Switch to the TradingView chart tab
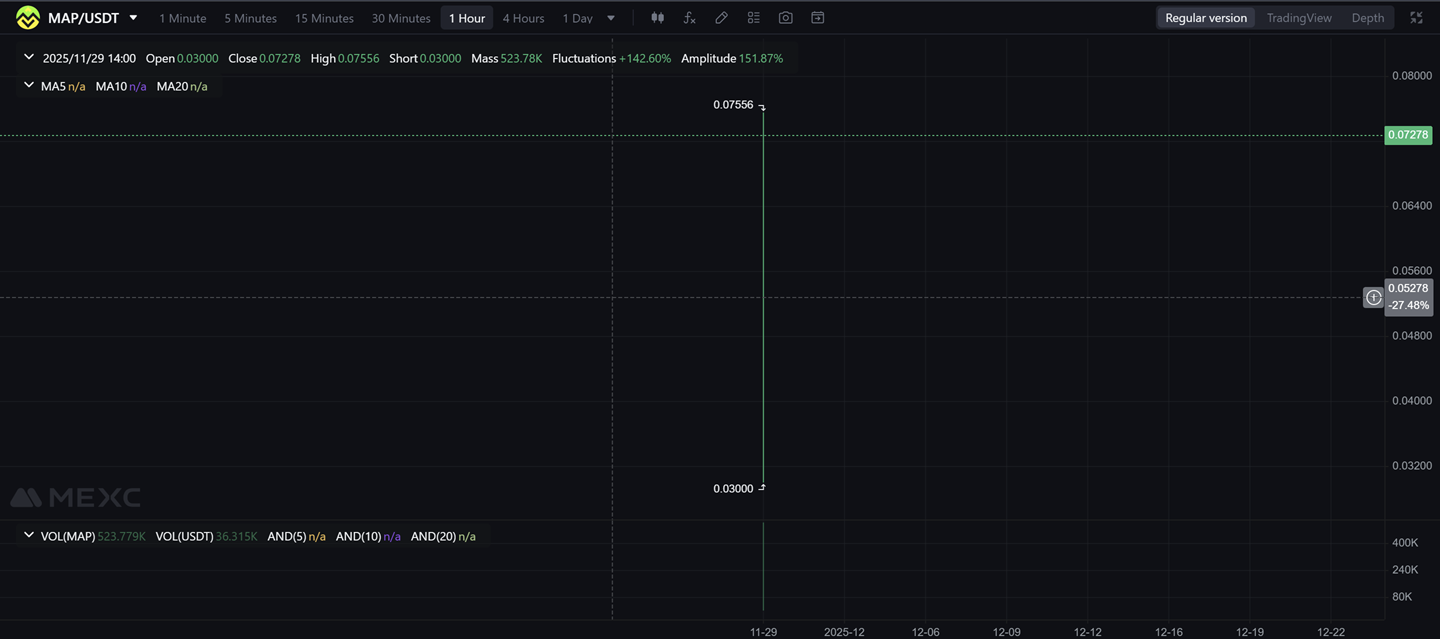Image resolution: width=1440 pixels, height=639 pixels. point(1298,18)
